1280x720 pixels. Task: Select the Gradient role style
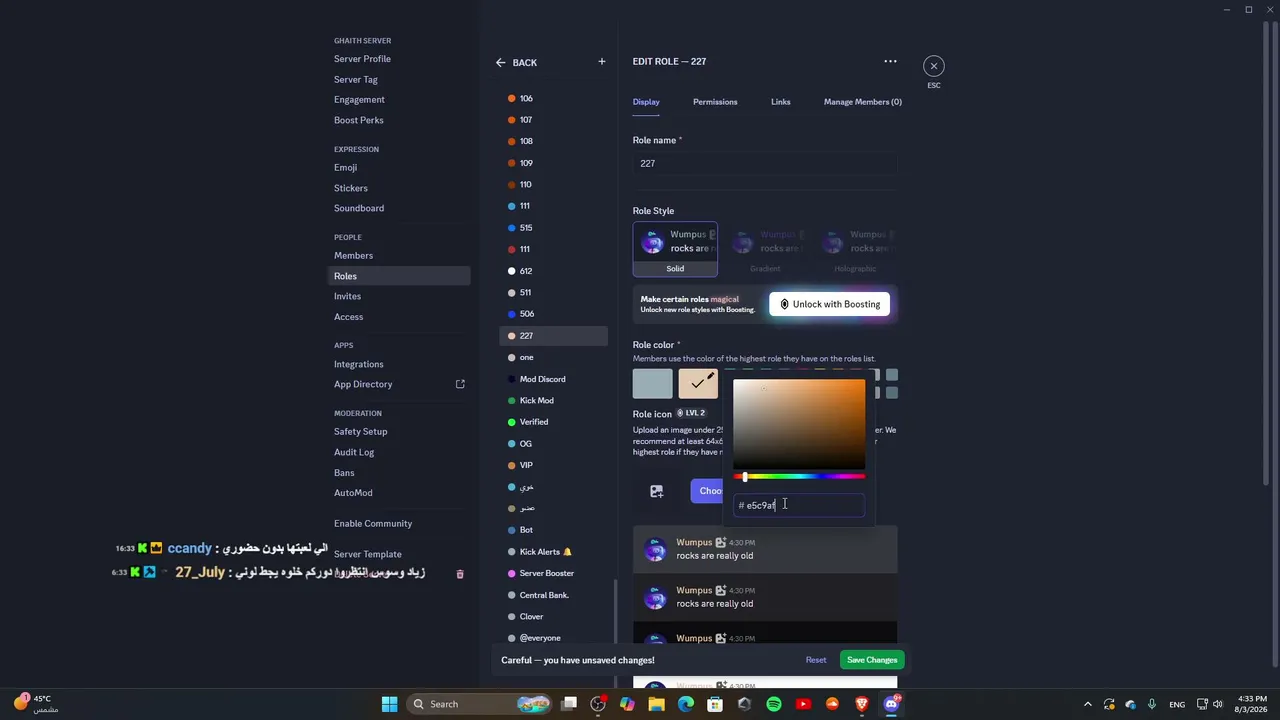(x=765, y=249)
